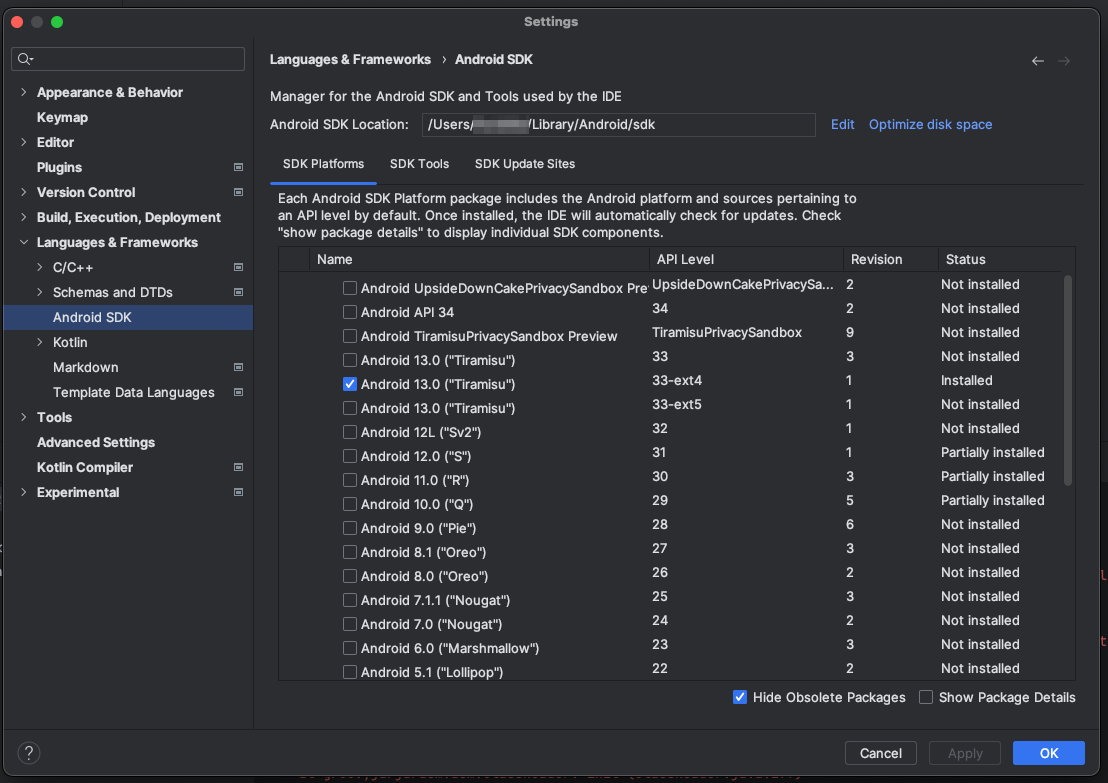This screenshot has width=1108, height=783.
Task: Click the project-level icon beside Markdown
Action: (x=238, y=367)
